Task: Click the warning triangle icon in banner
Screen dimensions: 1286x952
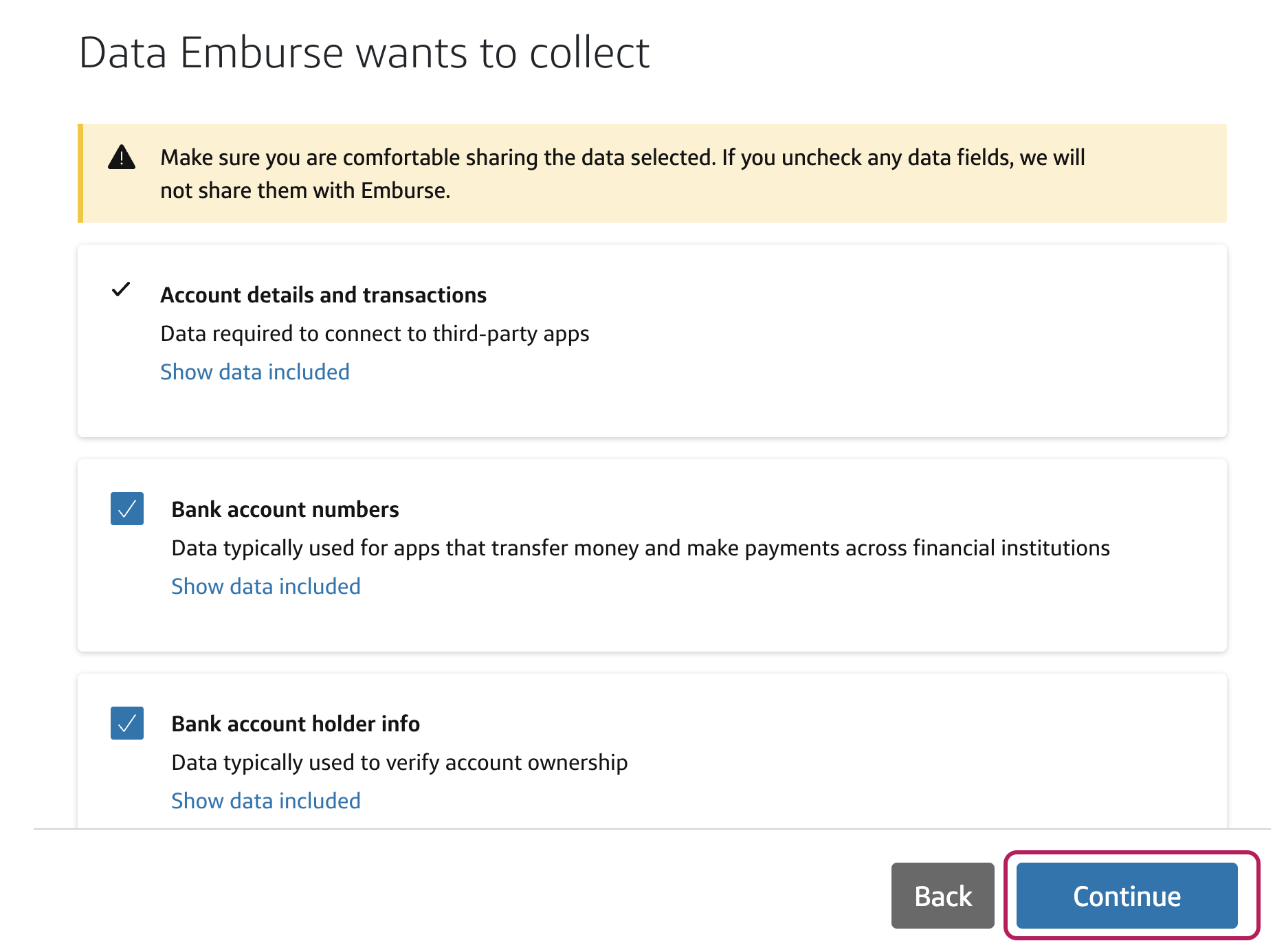Action: click(x=122, y=157)
